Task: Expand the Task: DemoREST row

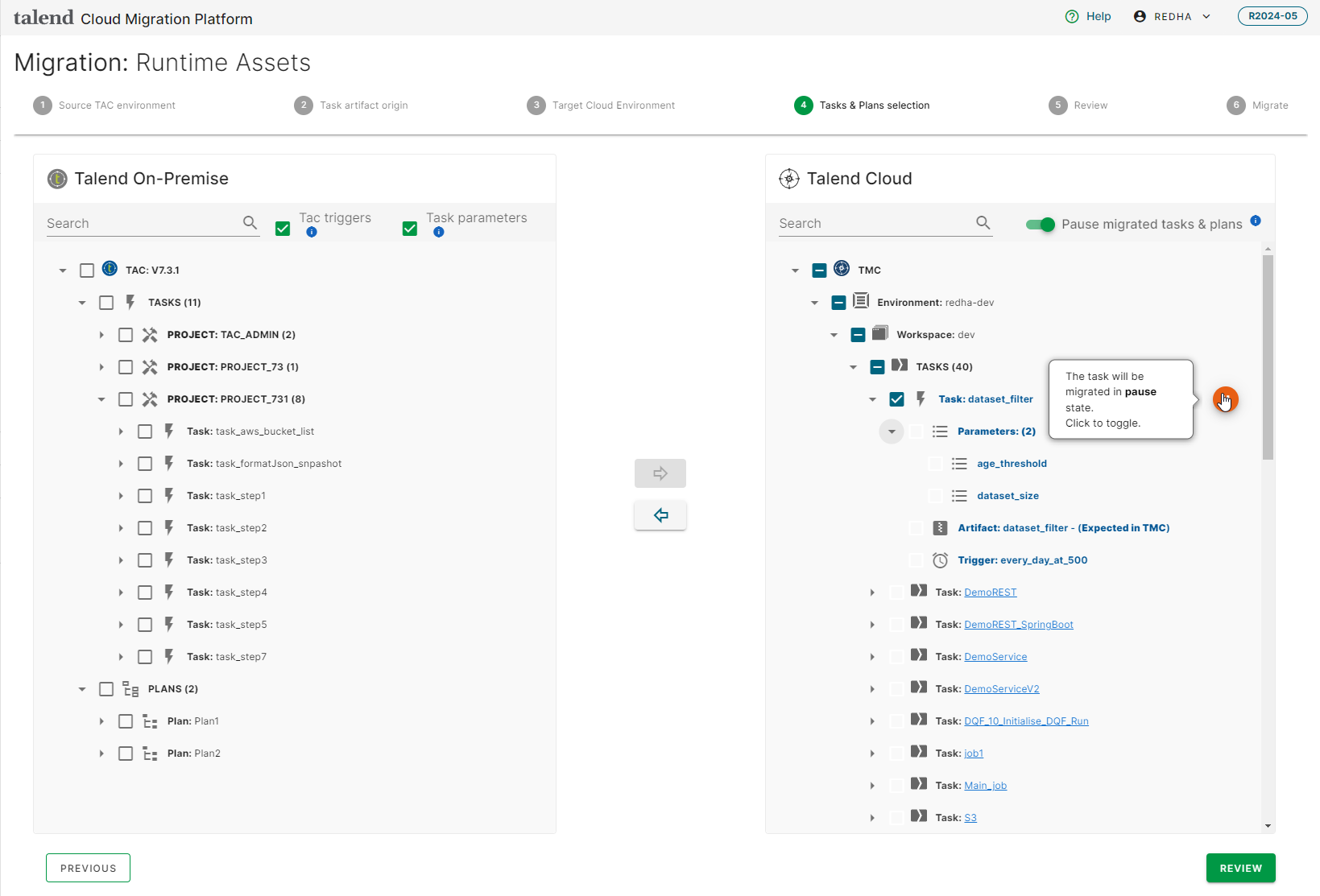Action: coord(872,593)
